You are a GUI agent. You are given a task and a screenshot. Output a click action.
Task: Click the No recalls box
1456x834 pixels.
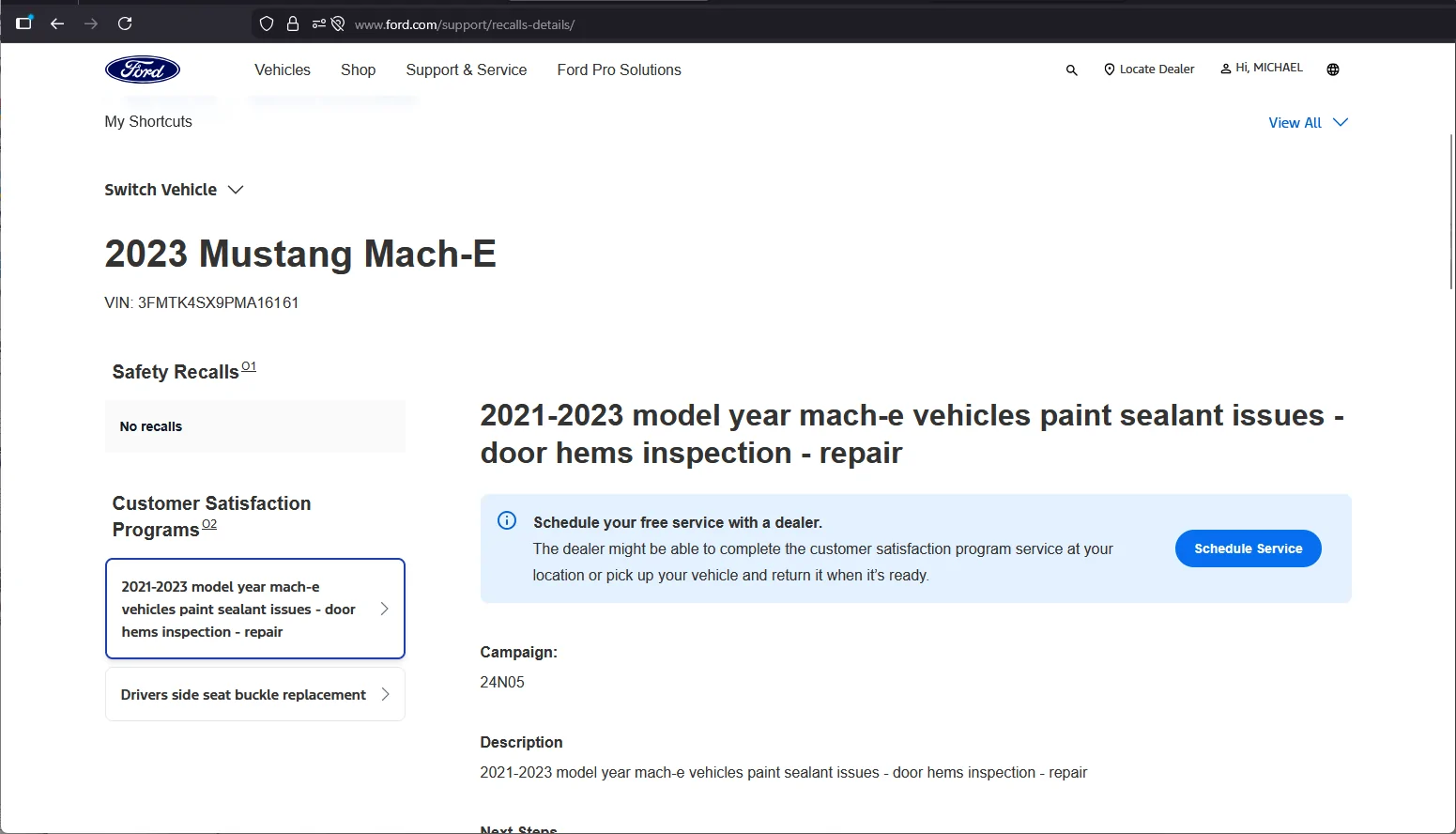tap(255, 426)
